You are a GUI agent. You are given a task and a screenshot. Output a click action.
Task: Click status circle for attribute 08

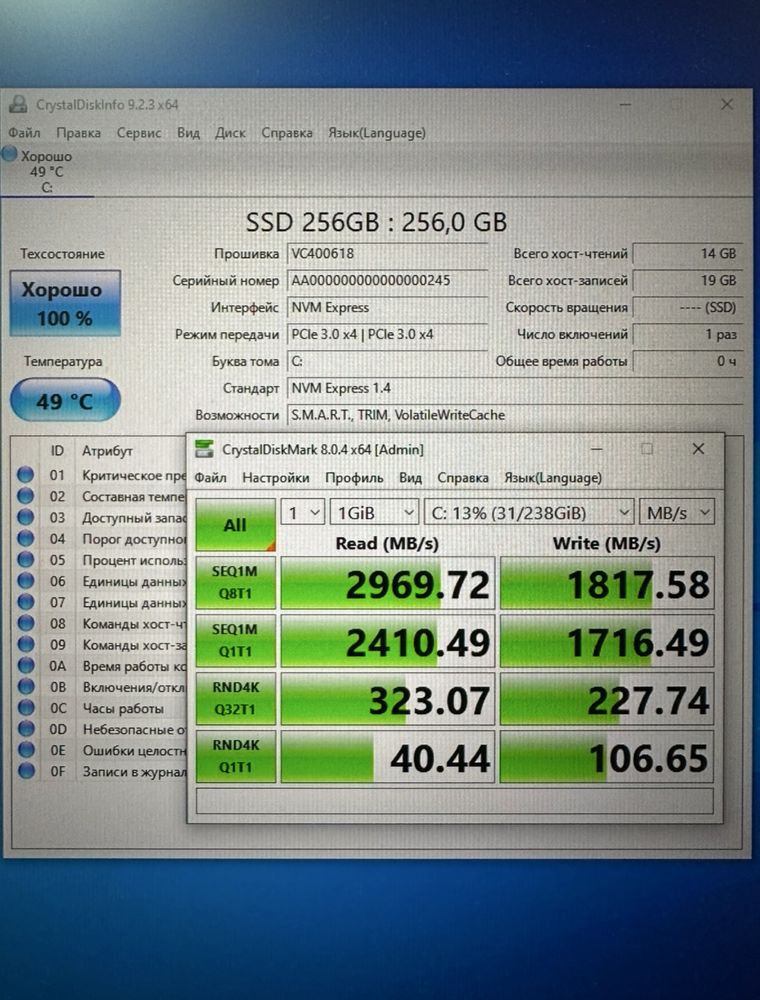26,623
